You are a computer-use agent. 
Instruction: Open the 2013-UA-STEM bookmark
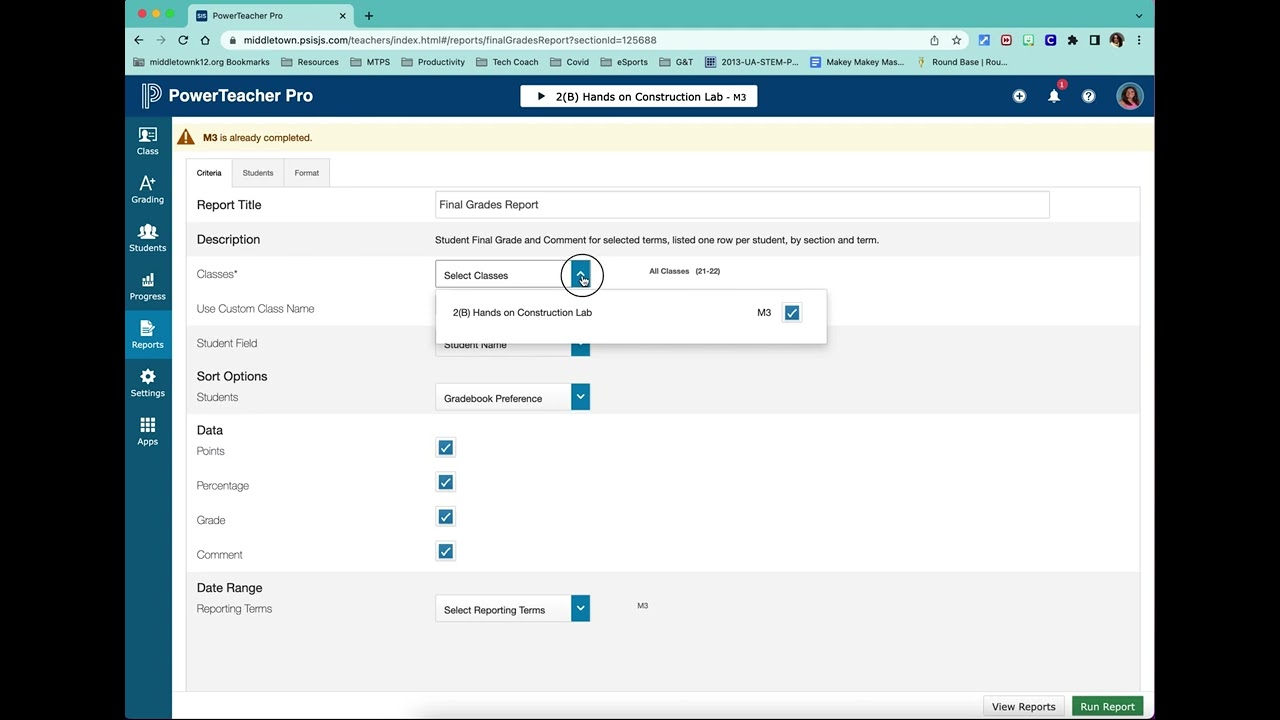[752, 62]
